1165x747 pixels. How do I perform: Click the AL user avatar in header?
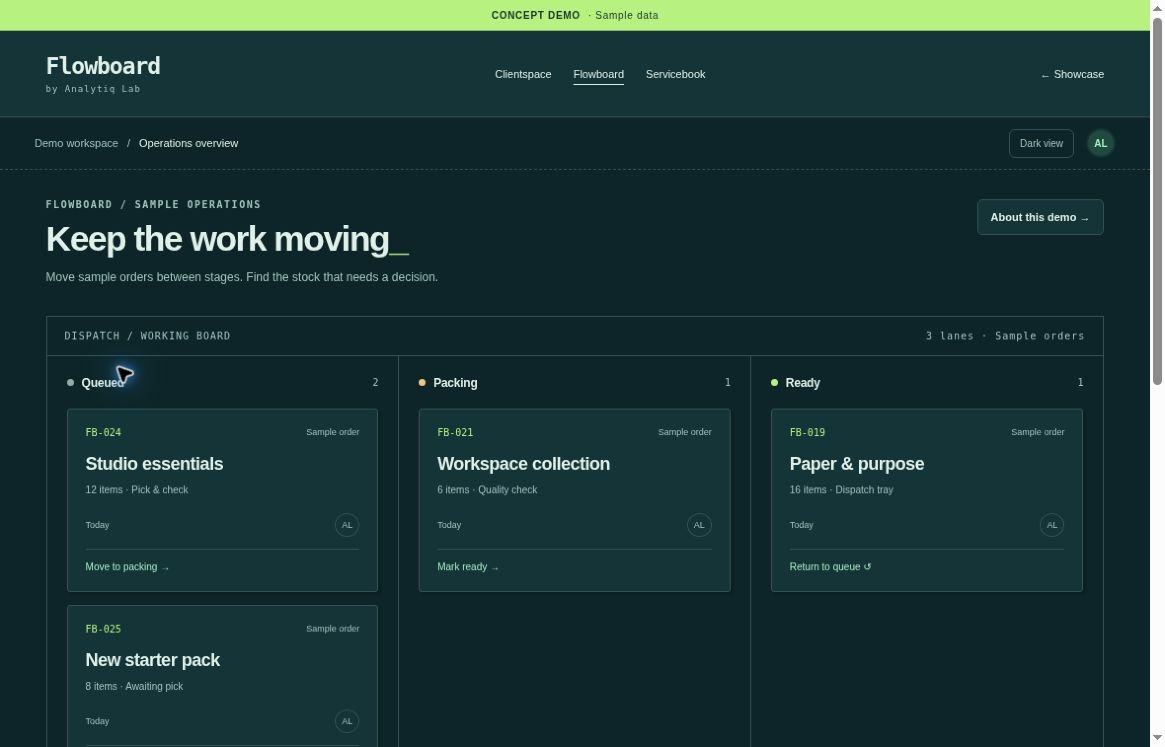pyautogui.click(x=1100, y=143)
